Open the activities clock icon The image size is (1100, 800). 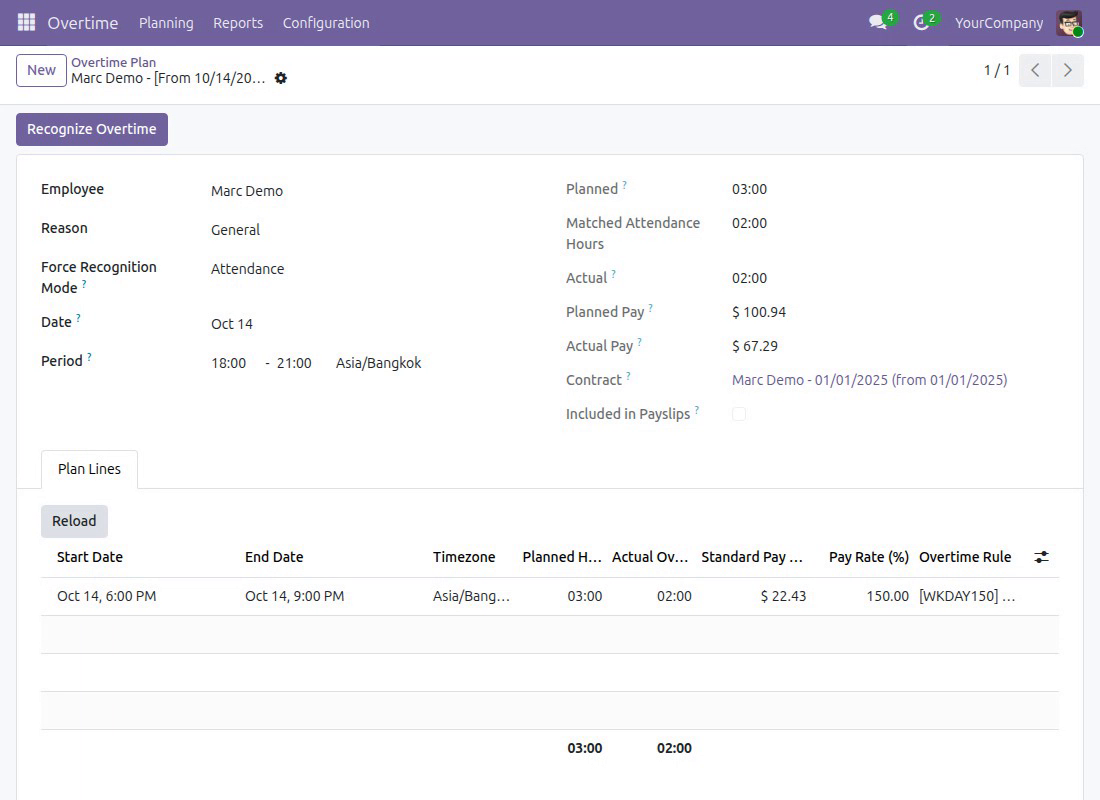(921, 22)
